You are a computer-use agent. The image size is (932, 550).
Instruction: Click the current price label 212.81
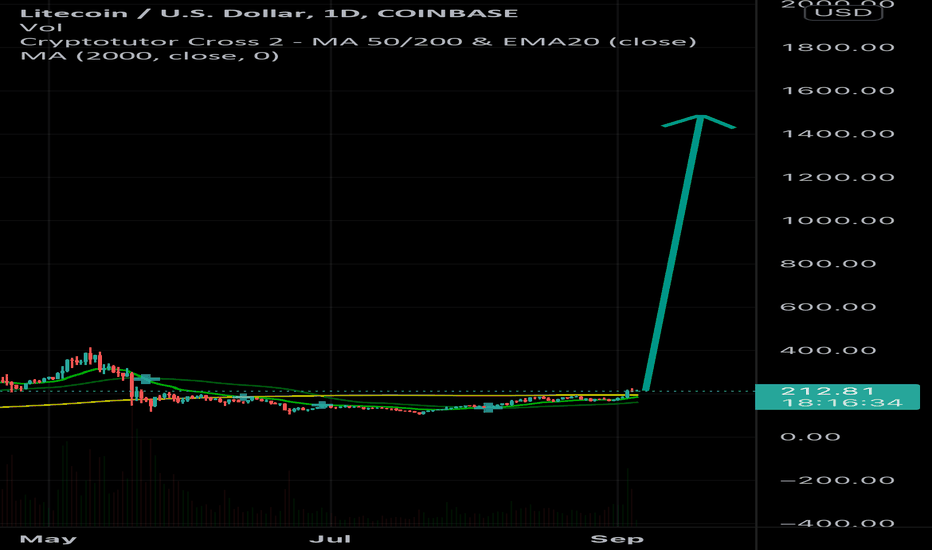pos(827,391)
